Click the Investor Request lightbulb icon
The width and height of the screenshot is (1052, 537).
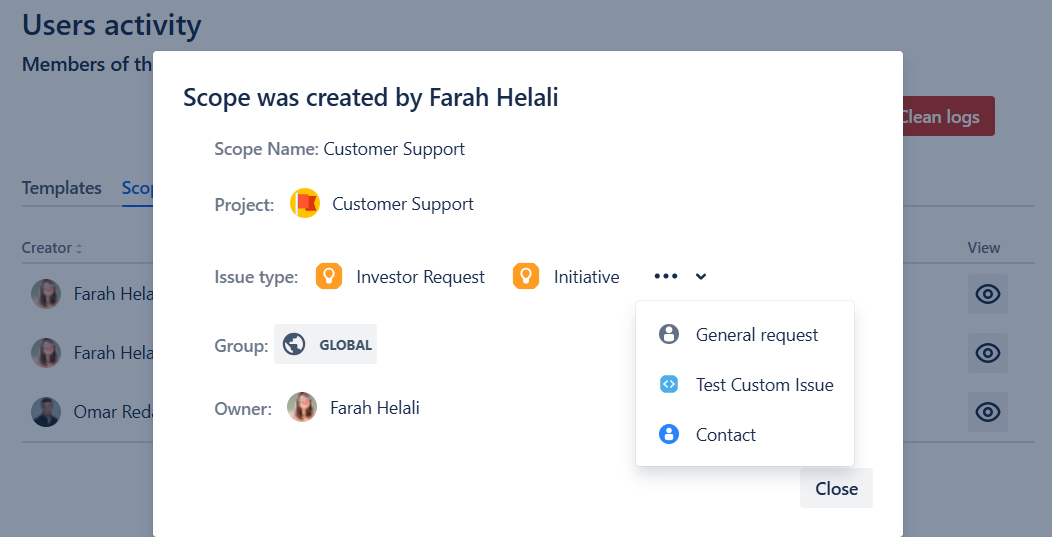(x=329, y=277)
